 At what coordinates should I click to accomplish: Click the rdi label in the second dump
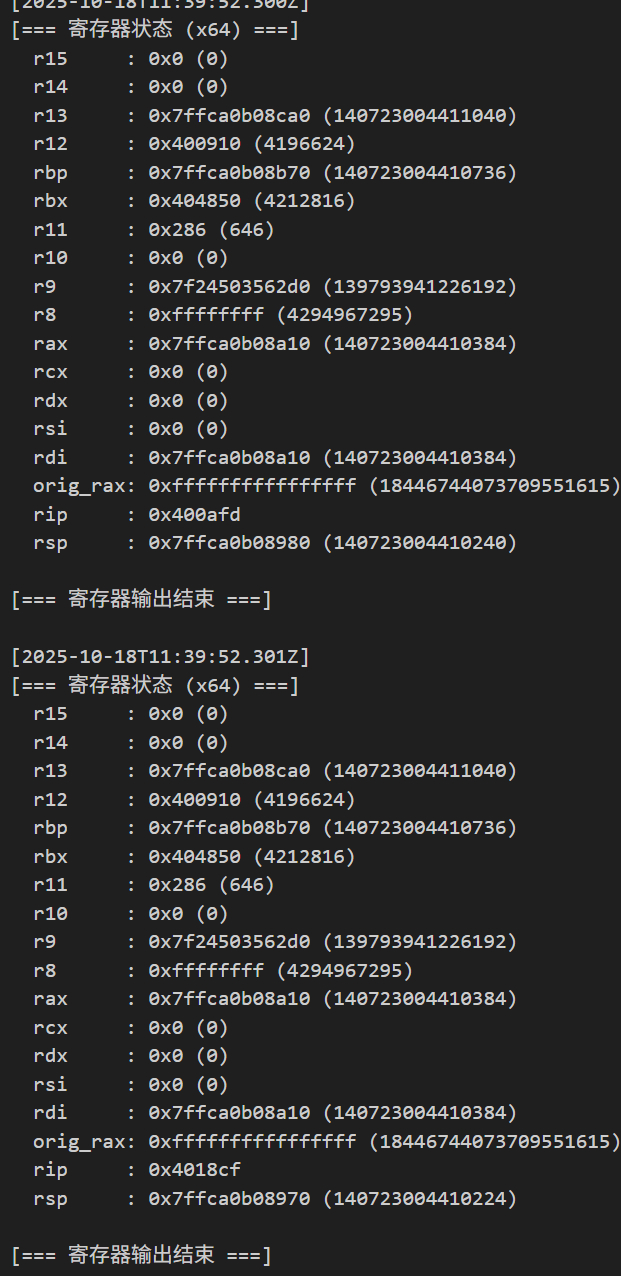click(50, 1113)
